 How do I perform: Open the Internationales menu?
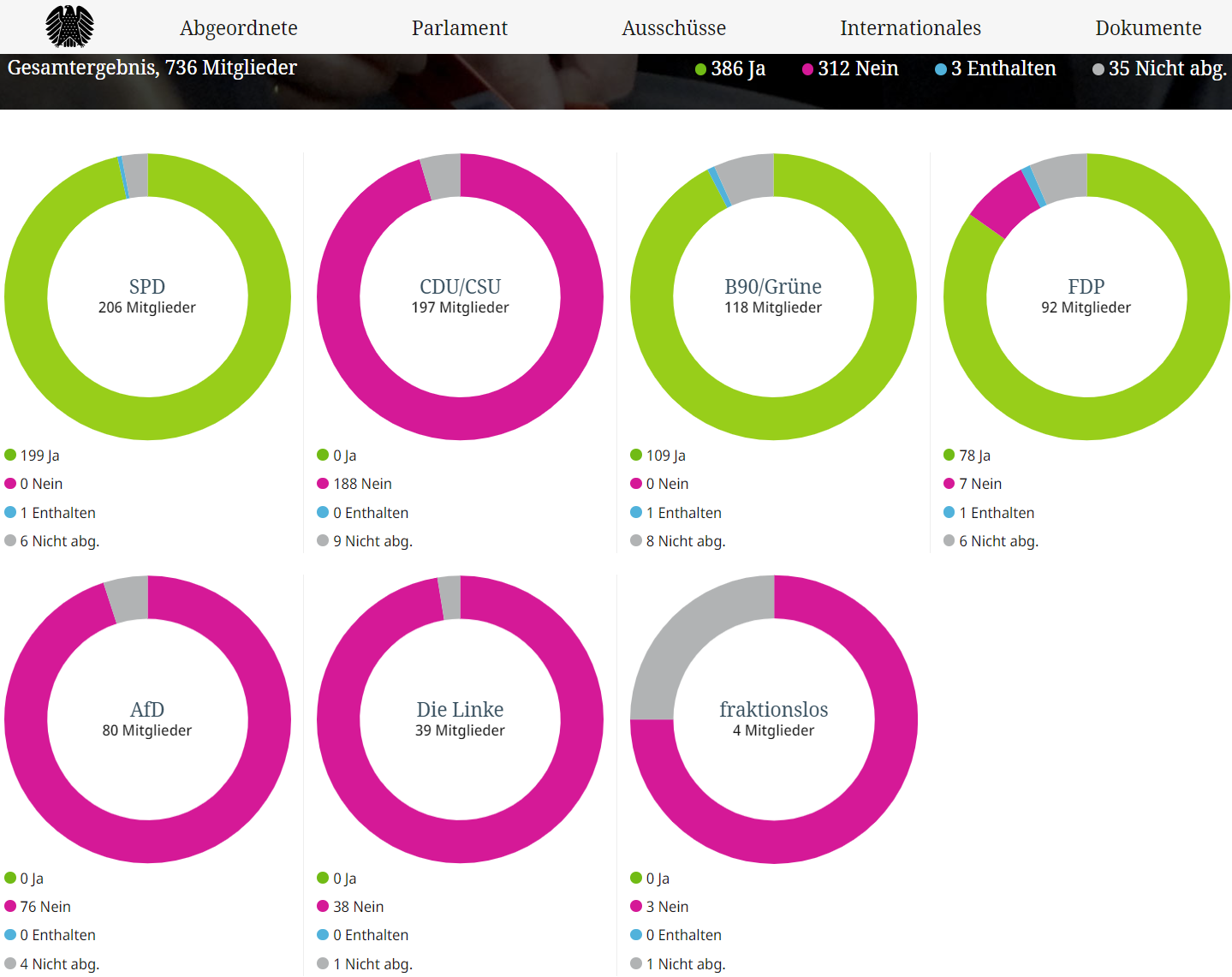[911, 28]
